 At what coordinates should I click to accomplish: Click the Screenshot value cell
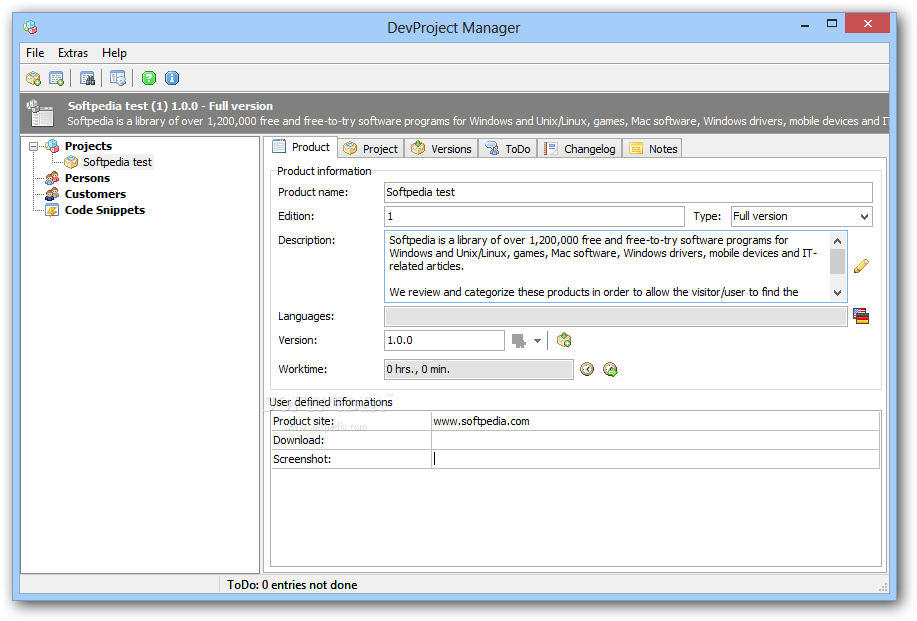point(655,459)
